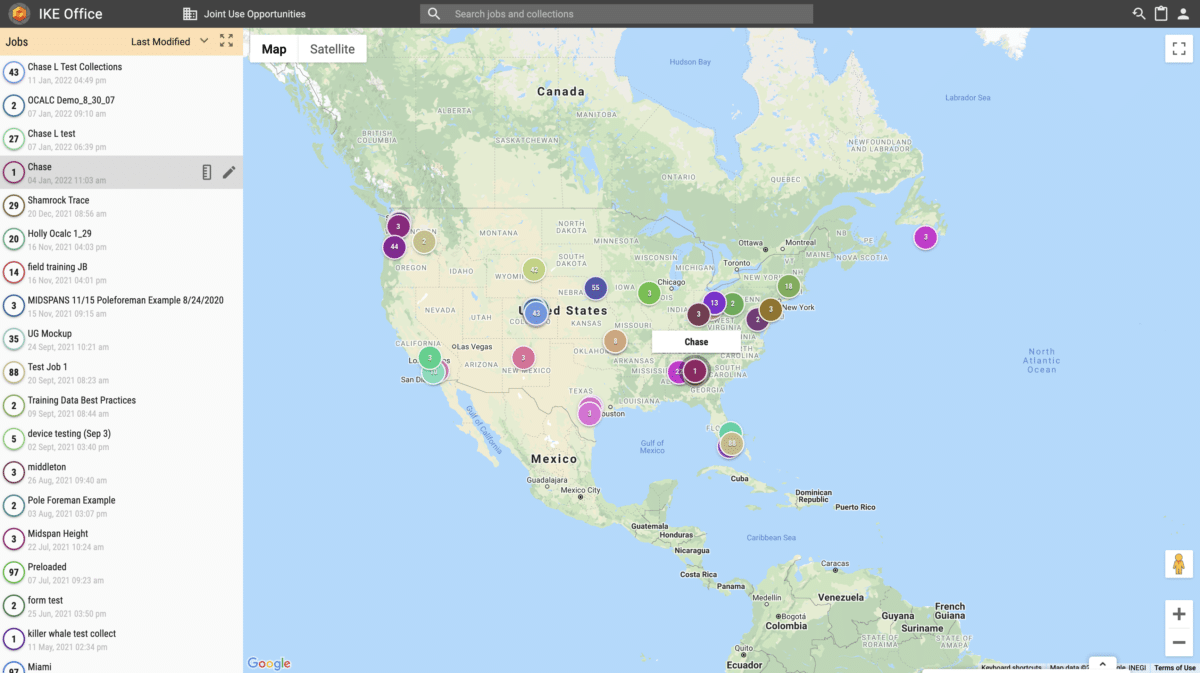Select the Map view tab
The image size is (1200, 673).
[274, 49]
